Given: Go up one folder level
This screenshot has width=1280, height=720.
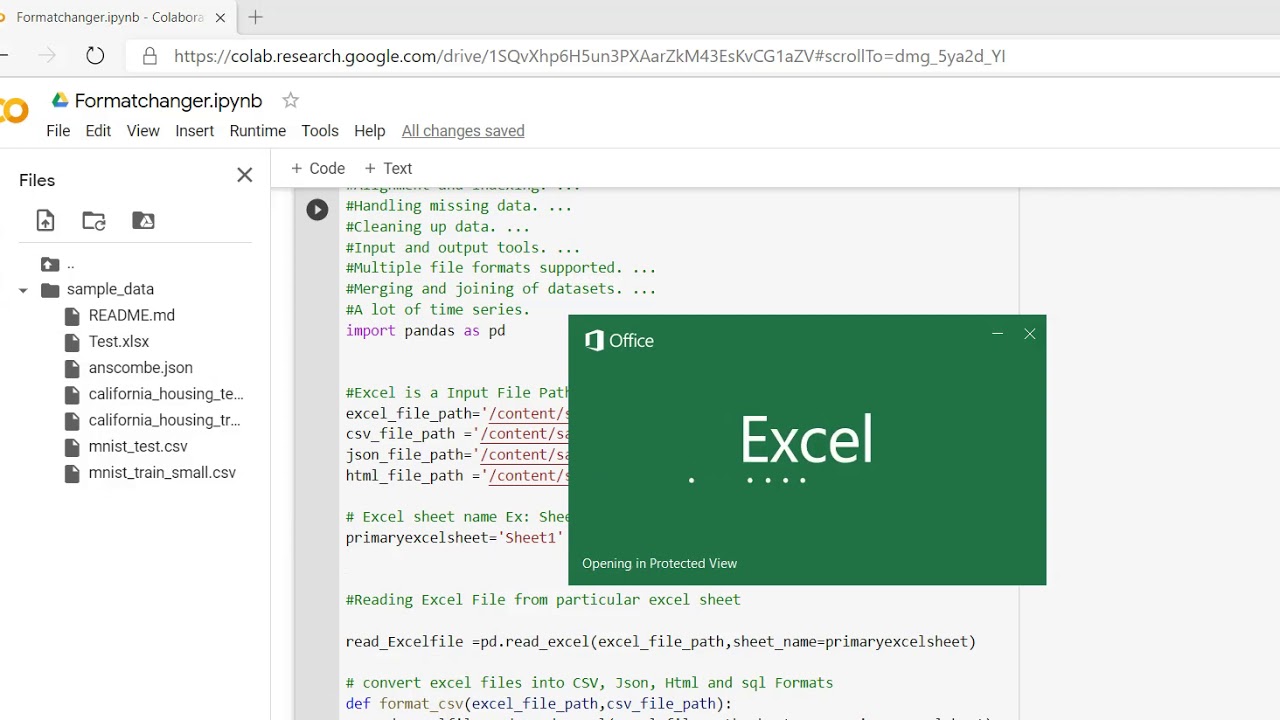Looking at the screenshot, I should [50, 264].
